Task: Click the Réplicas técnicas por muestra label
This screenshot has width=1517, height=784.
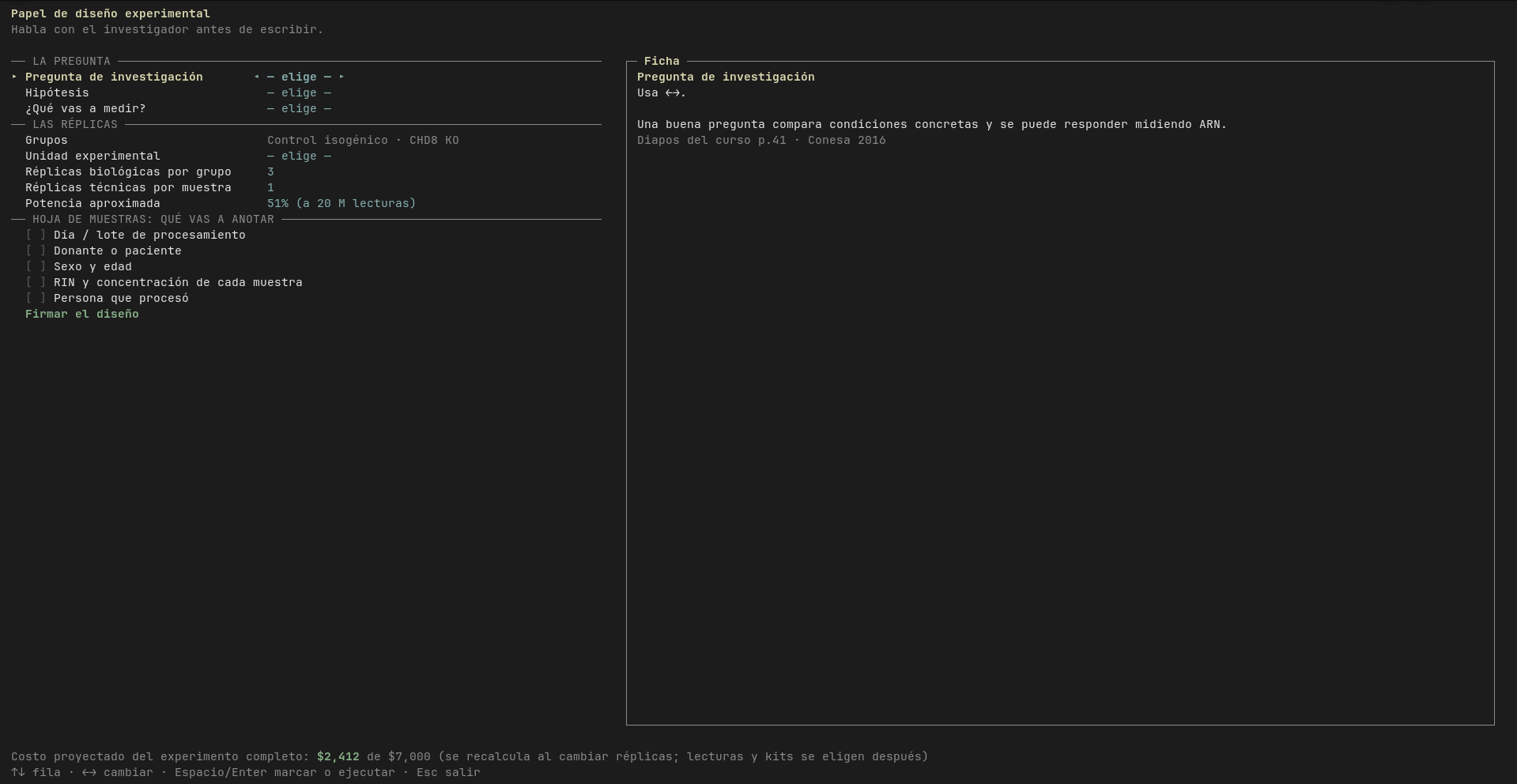Action: 128,187
